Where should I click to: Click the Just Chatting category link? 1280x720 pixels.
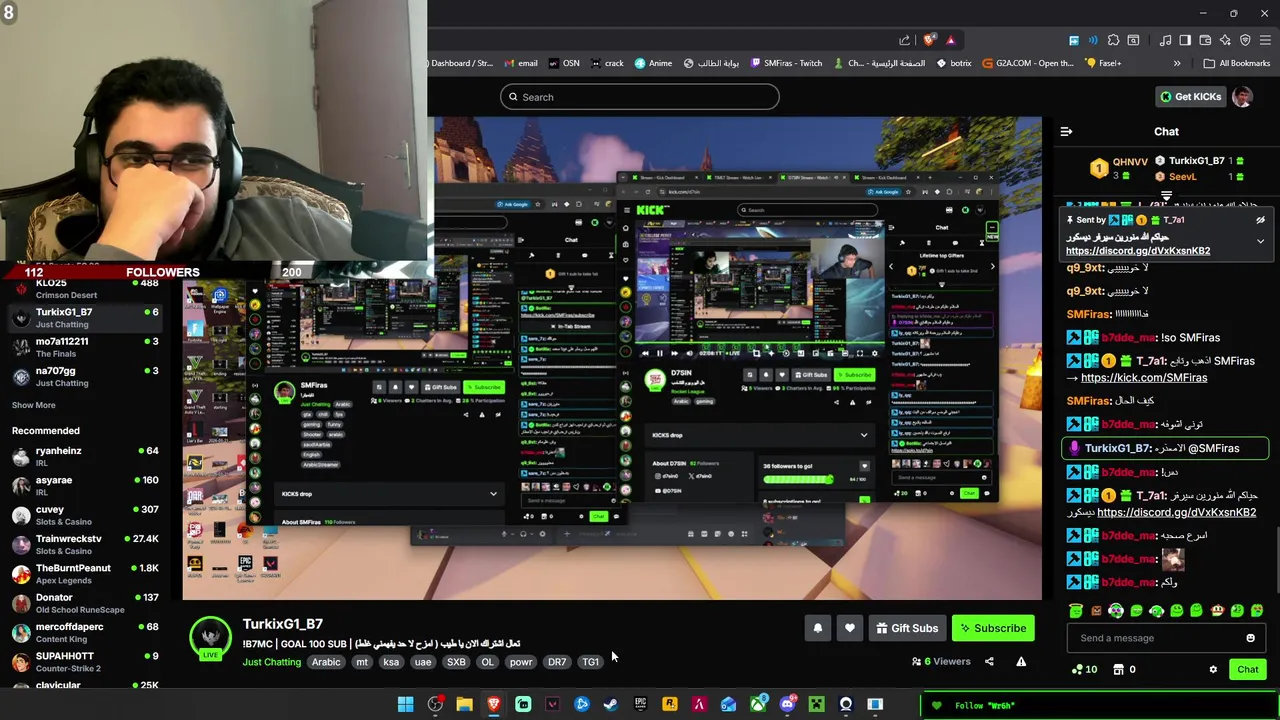click(271, 662)
